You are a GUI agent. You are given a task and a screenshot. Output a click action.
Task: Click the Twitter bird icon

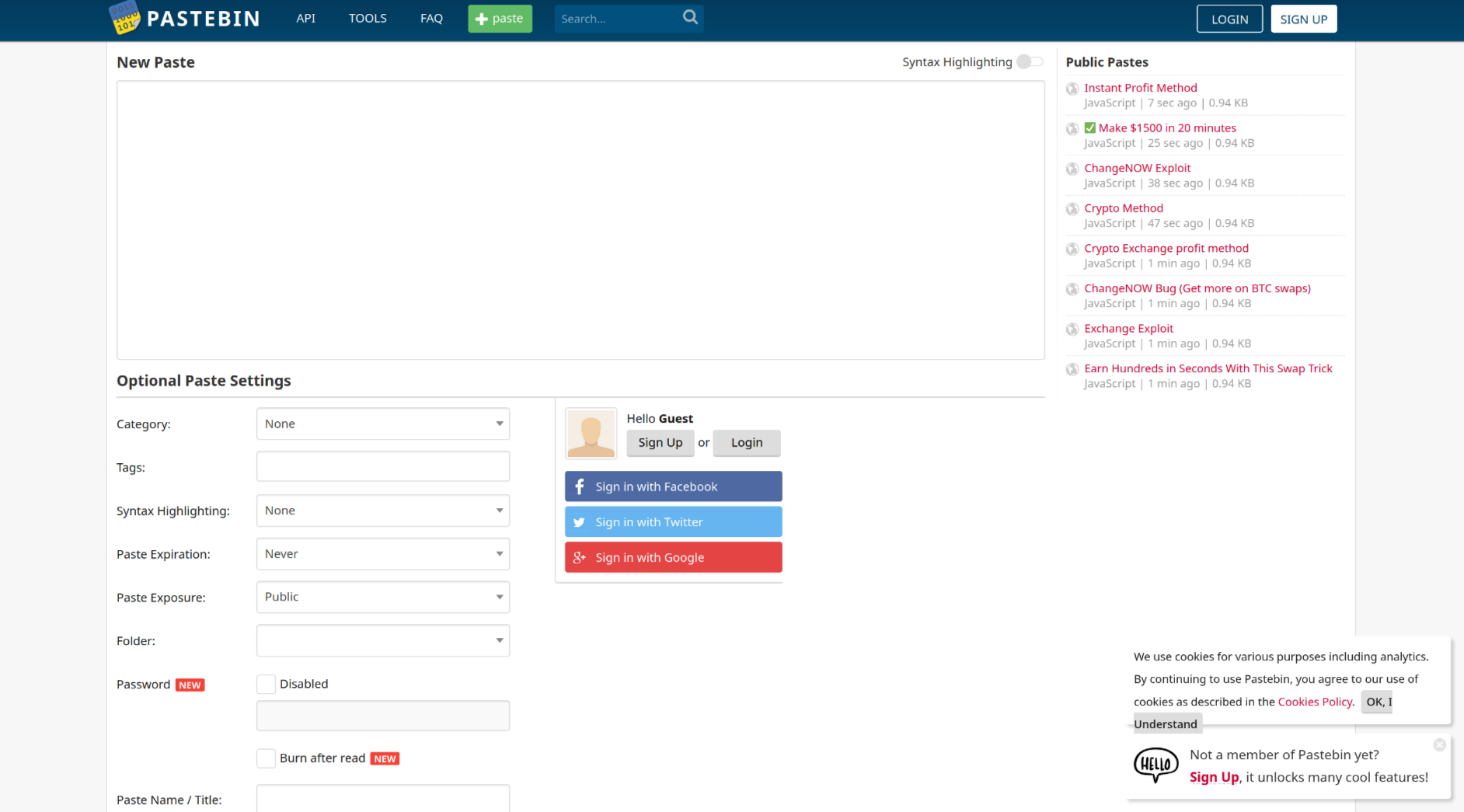[x=580, y=522]
